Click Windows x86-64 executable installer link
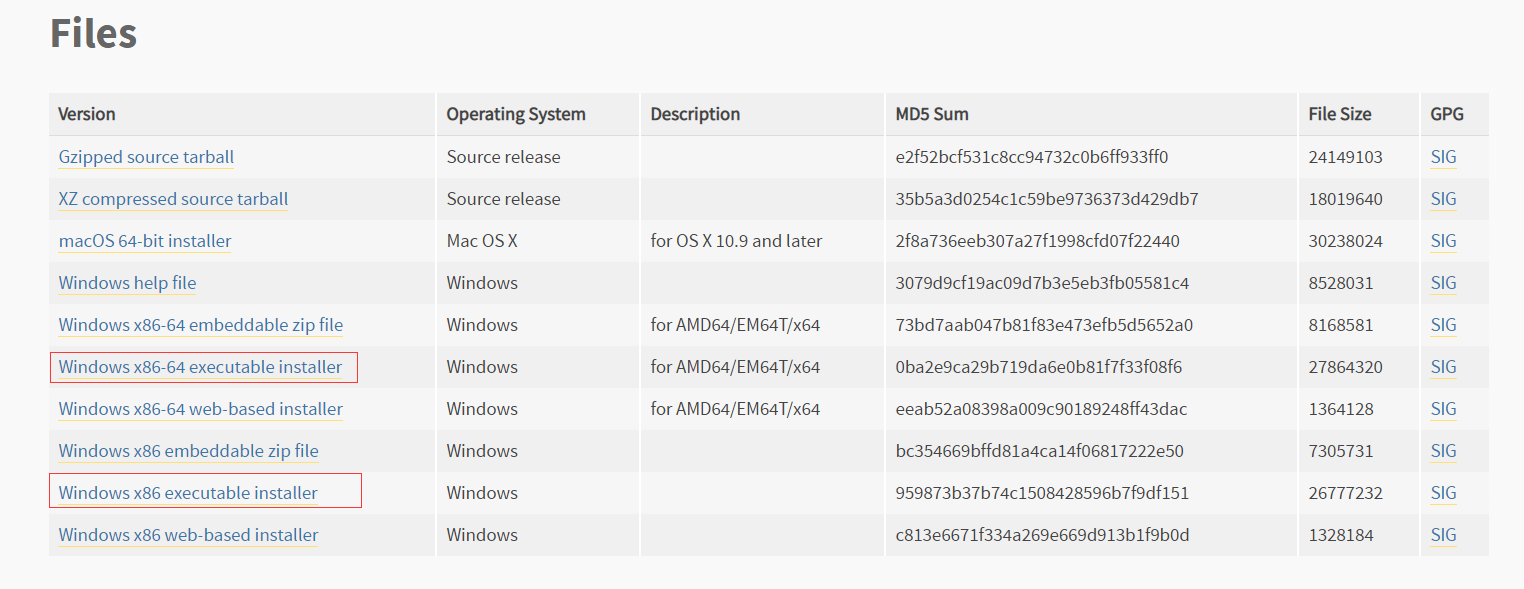Screen dimensions: 1524x589 point(200,367)
